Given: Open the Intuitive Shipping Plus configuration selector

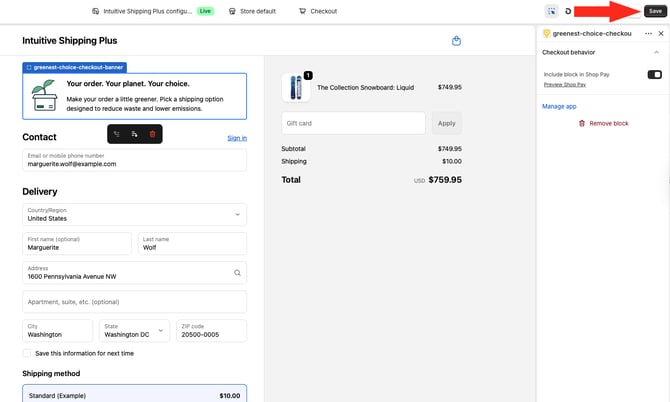Looking at the screenshot, I should pos(142,12).
